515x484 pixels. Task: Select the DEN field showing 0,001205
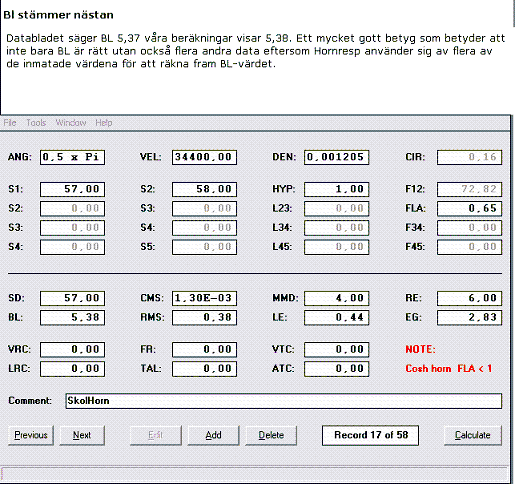point(336,157)
